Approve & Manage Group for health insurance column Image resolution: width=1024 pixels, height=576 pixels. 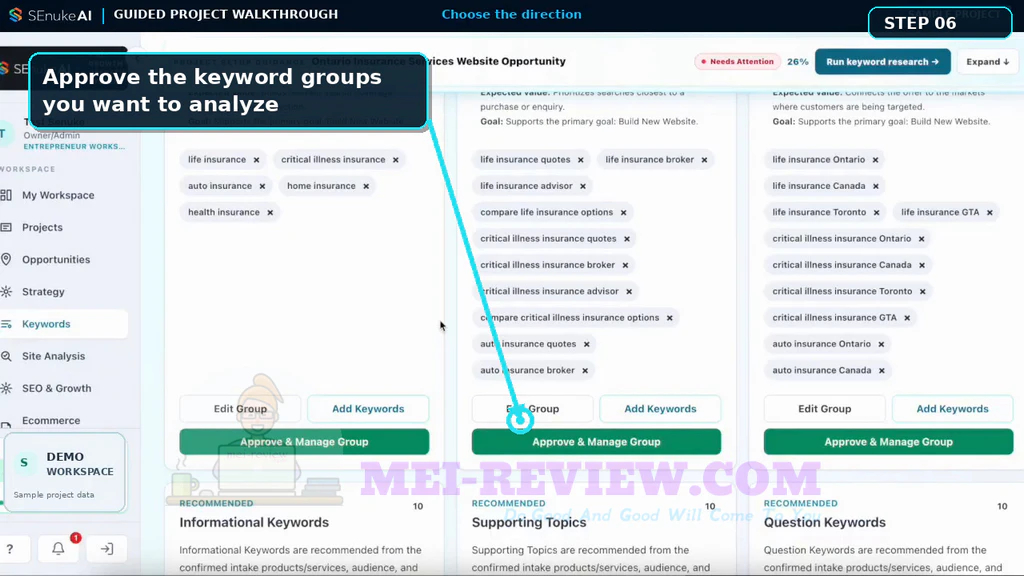tap(304, 442)
